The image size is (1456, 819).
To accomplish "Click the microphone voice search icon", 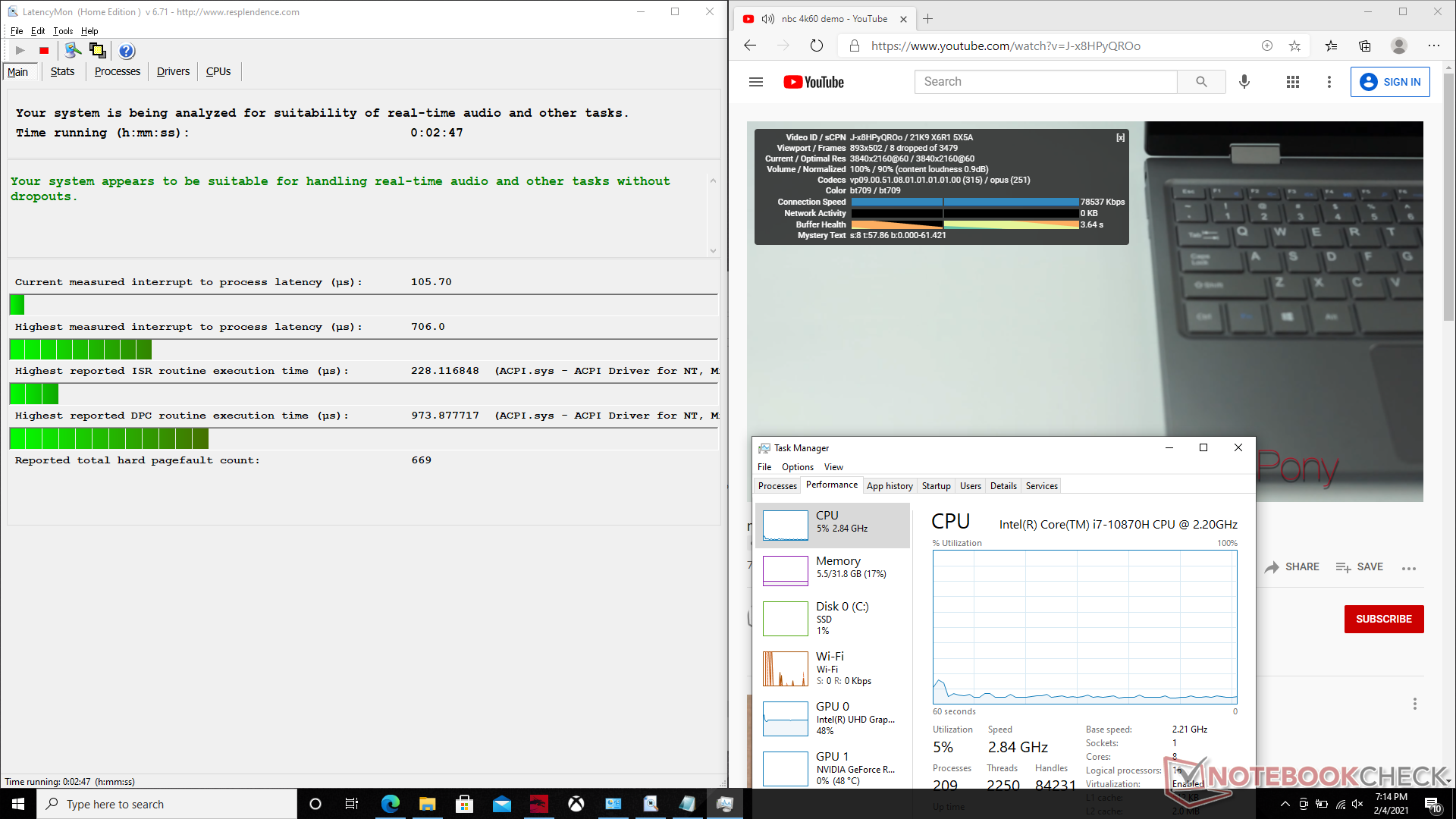I will [x=1244, y=82].
